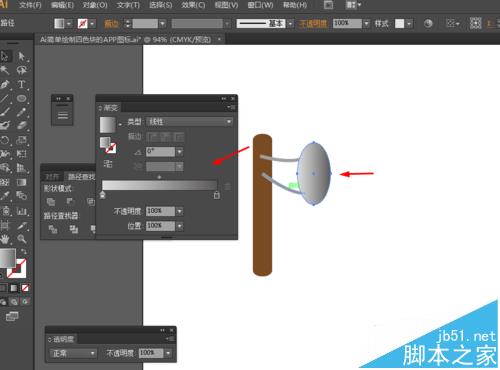The image size is (500, 370).
Task: Open the blending mode dropdown 正常
Action: 73,353
